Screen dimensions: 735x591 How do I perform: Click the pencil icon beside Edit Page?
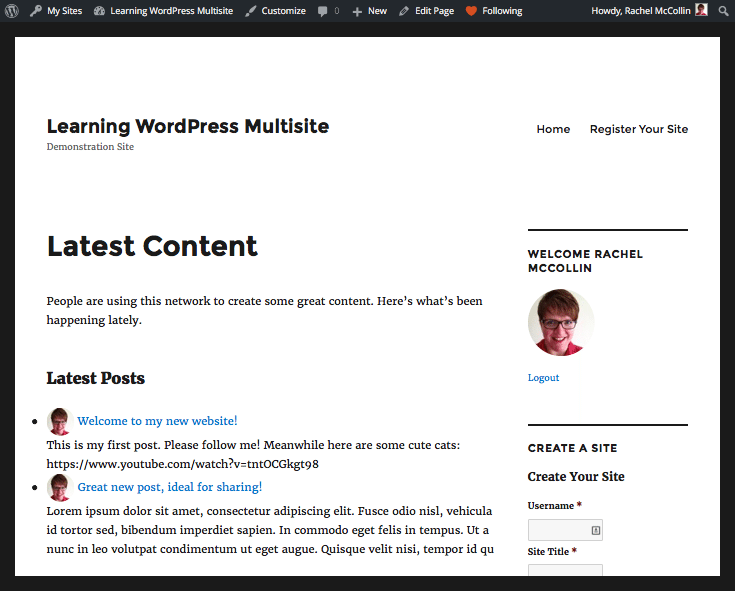[404, 11]
